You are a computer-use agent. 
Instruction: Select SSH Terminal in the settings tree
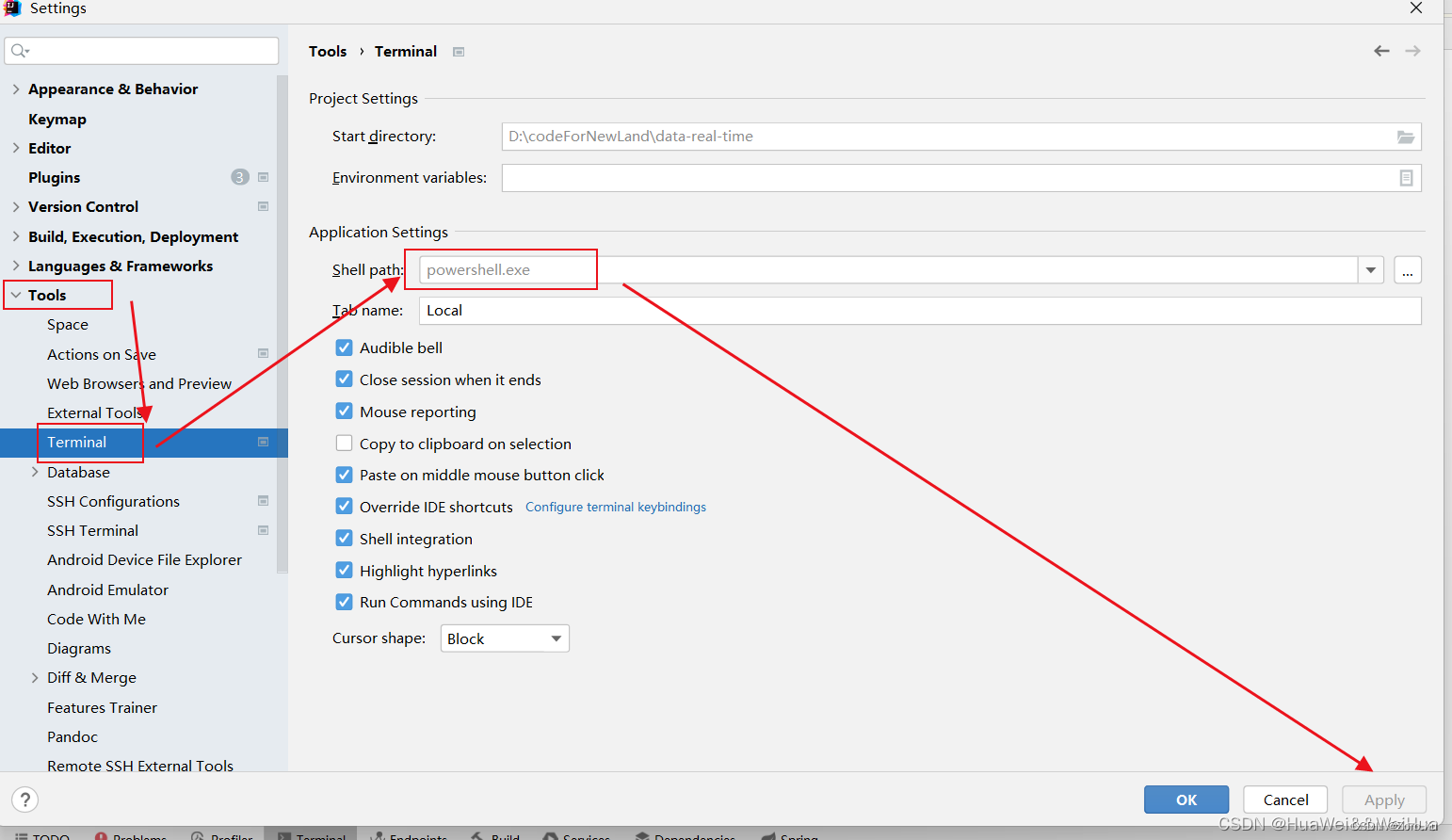pyautogui.click(x=92, y=530)
